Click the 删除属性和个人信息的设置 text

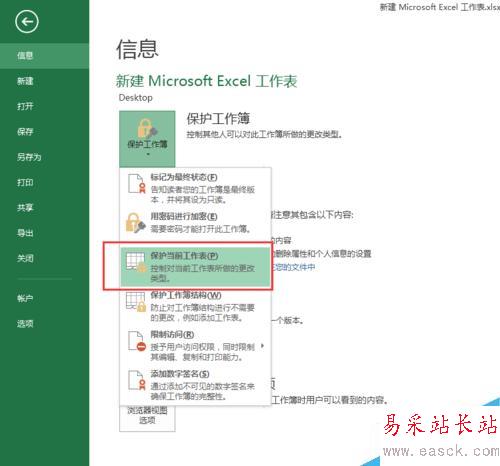[322, 254]
